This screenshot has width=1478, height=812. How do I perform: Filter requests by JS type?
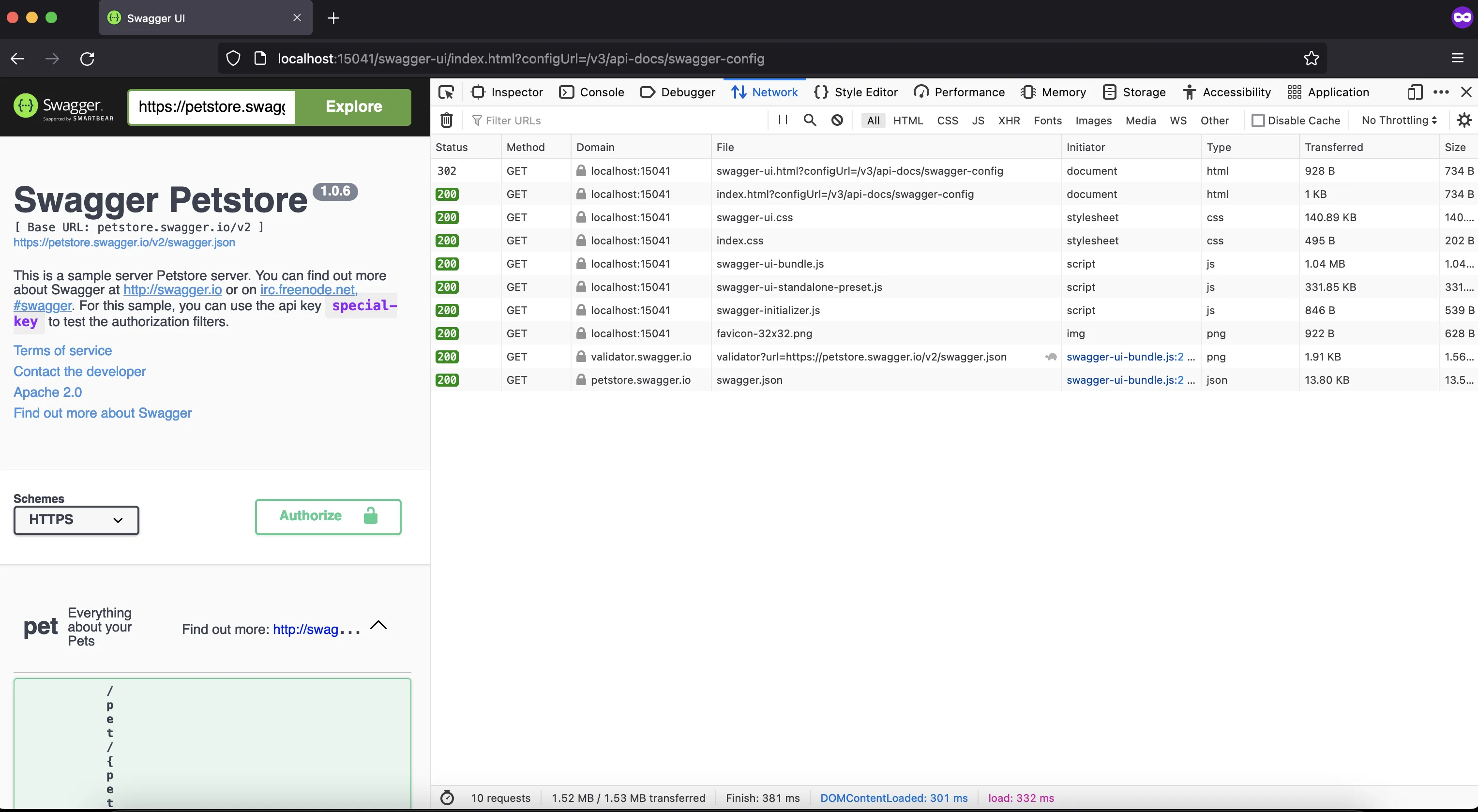point(978,120)
